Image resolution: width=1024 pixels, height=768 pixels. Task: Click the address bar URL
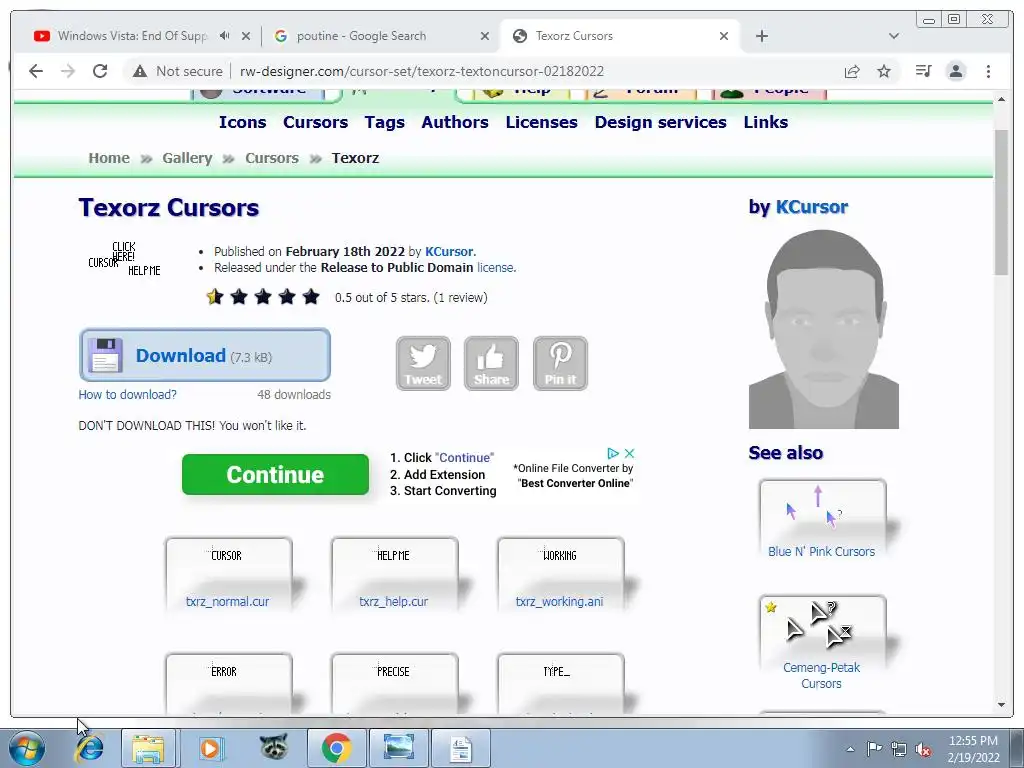click(x=422, y=71)
